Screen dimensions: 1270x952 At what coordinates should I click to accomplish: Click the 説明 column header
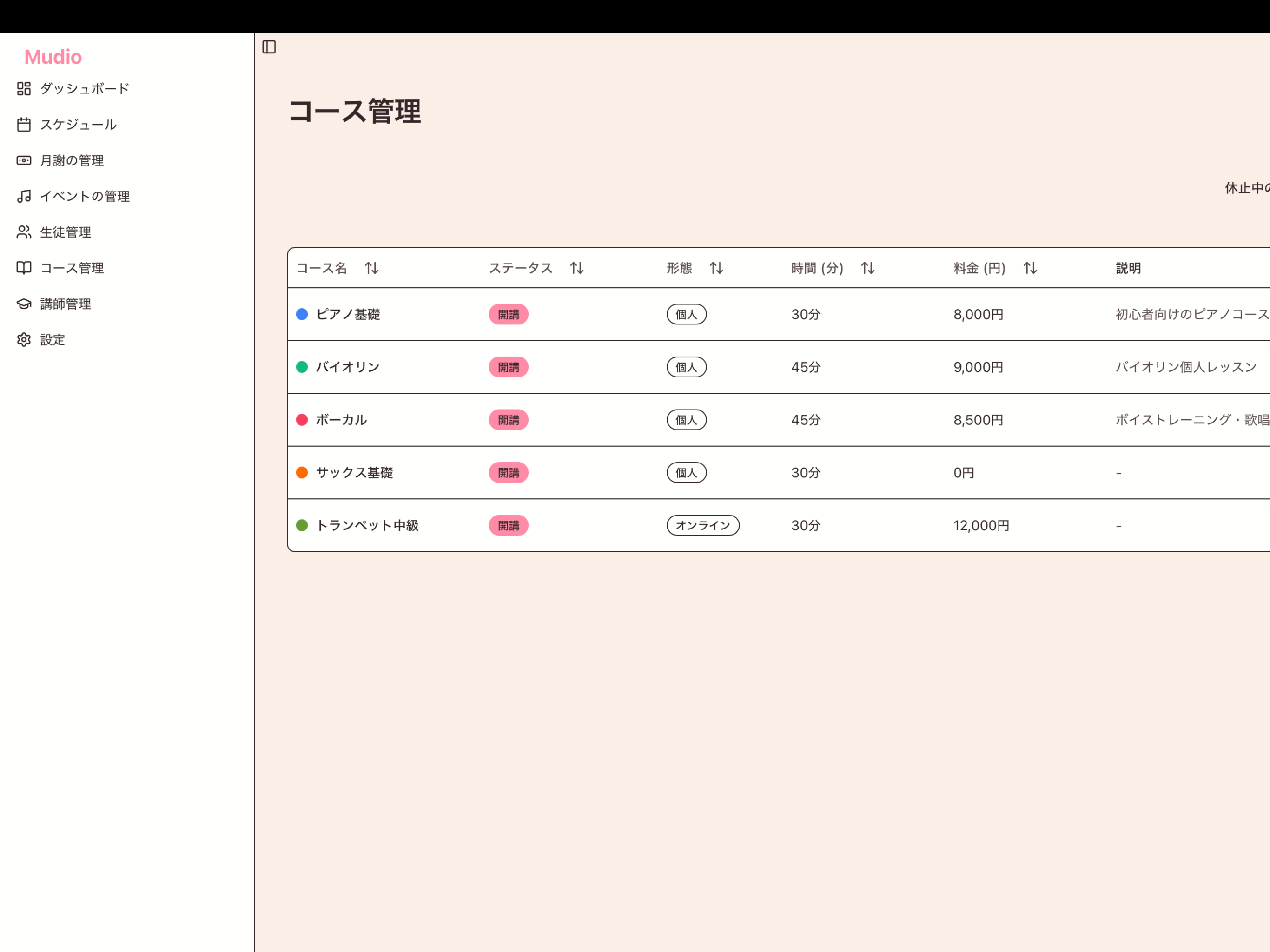click(x=1128, y=268)
